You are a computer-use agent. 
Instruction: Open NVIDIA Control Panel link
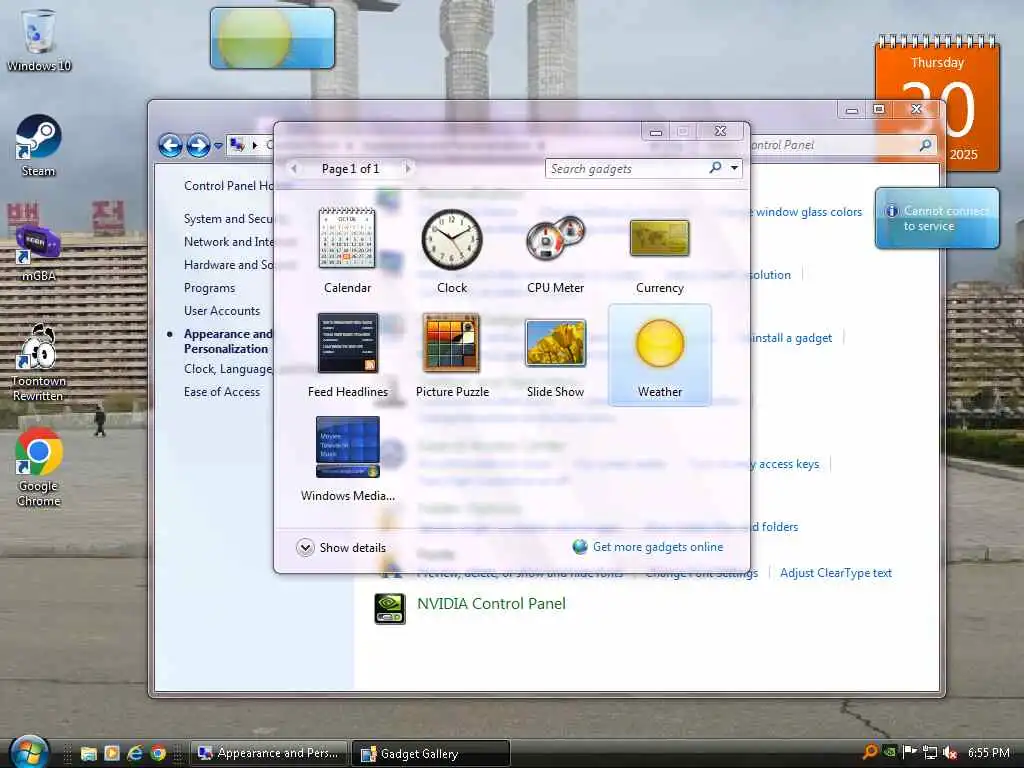(491, 603)
